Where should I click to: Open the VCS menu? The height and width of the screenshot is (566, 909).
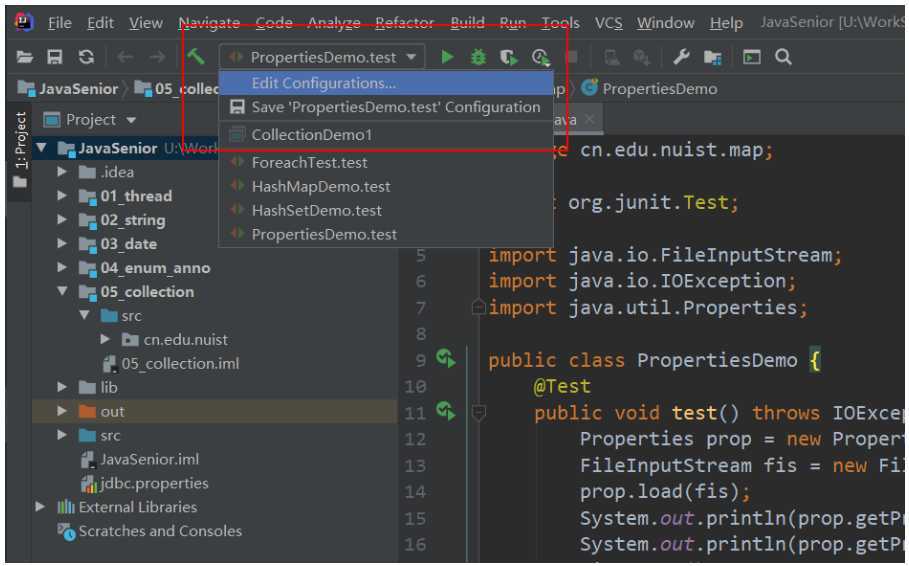tap(609, 23)
